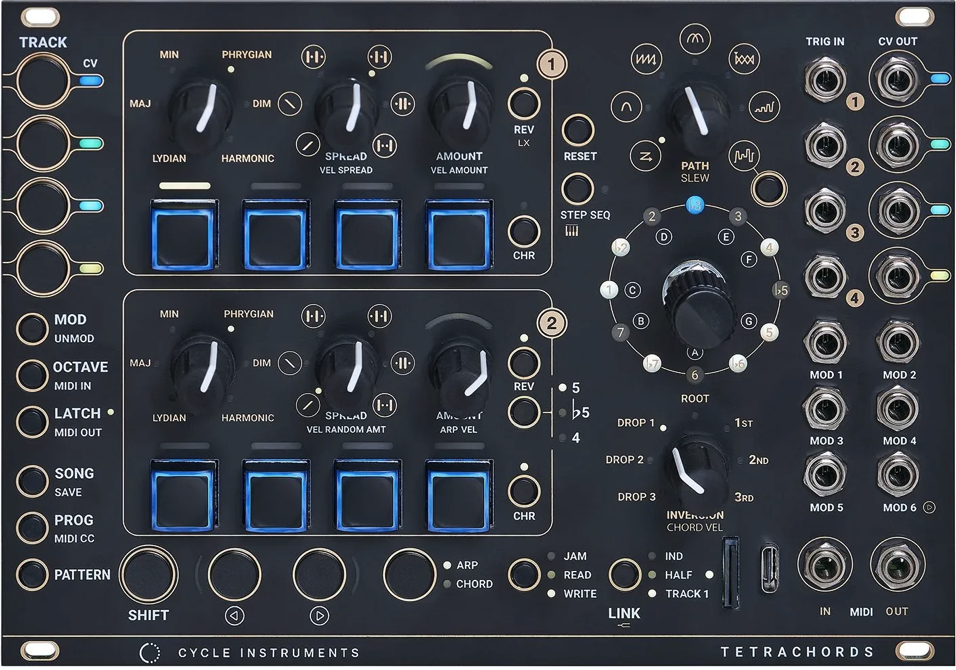Toggle the OCTAVE button
The image size is (956, 670).
pyautogui.click(x=32, y=375)
